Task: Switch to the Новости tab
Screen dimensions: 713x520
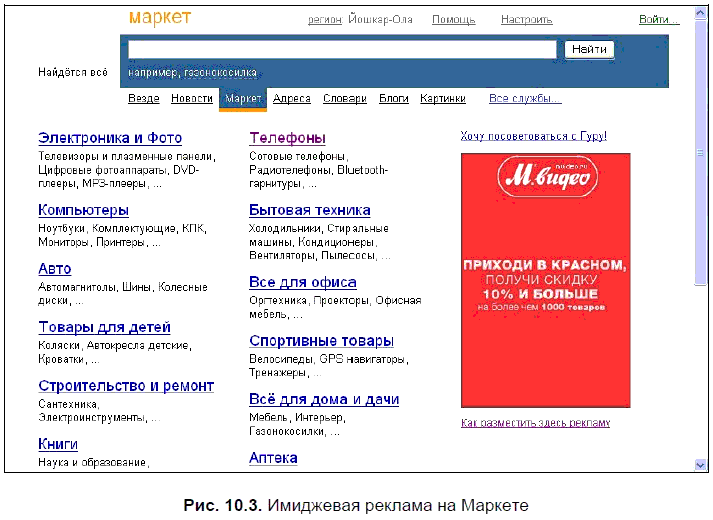Action: (x=191, y=99)
